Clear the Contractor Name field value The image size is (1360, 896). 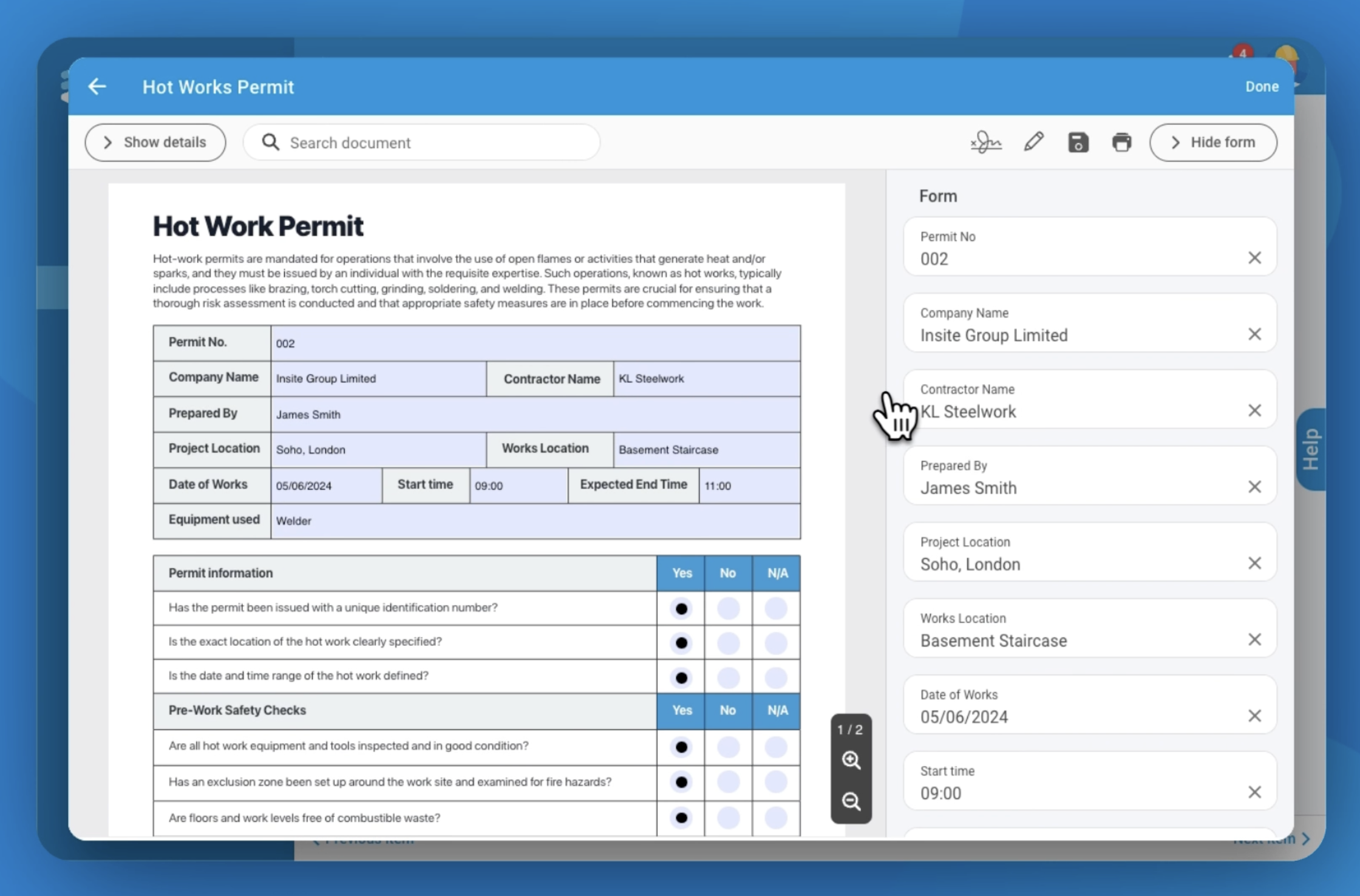tap(1254, 411)
